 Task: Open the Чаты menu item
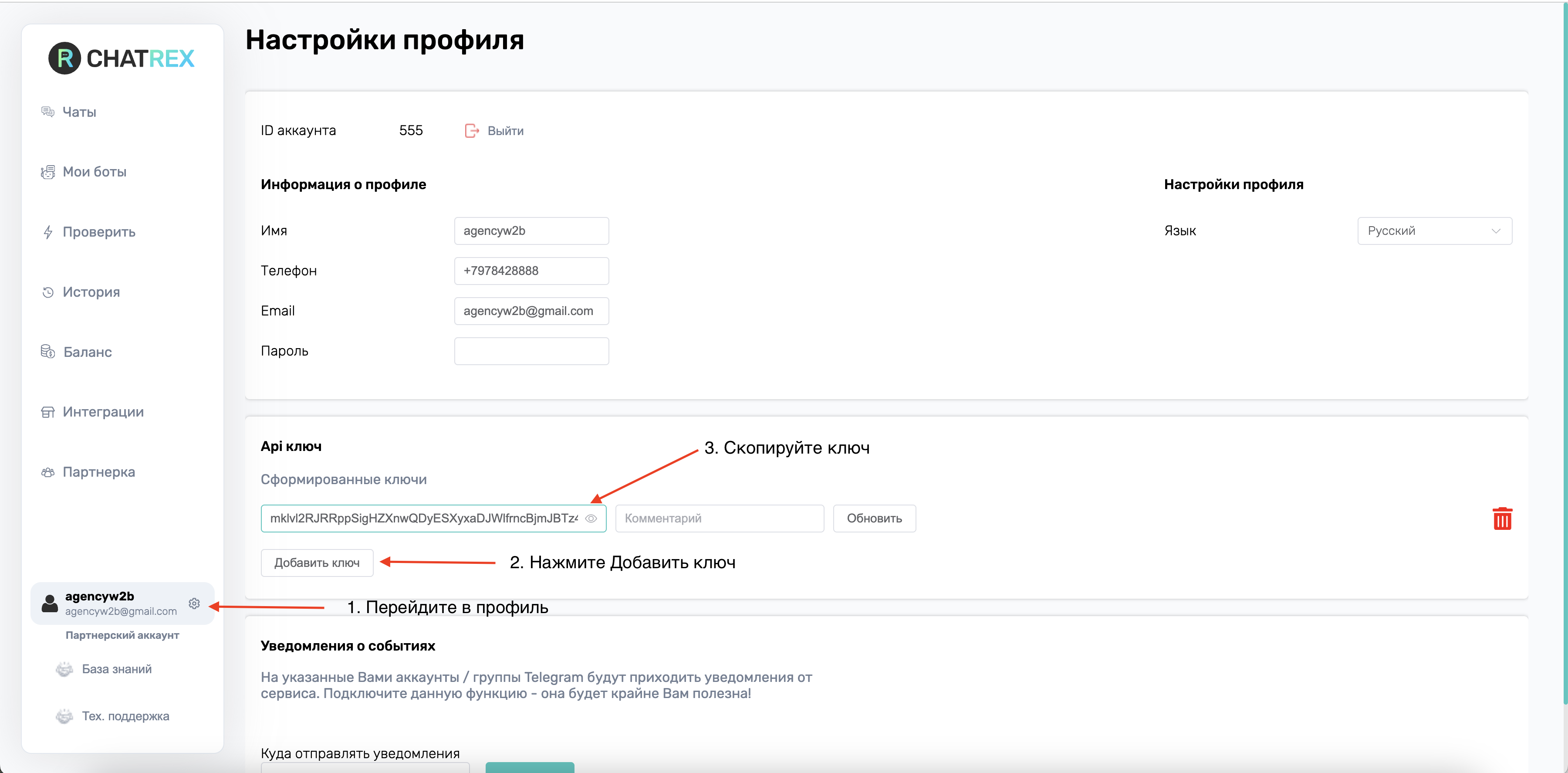(x=79, y=112)
